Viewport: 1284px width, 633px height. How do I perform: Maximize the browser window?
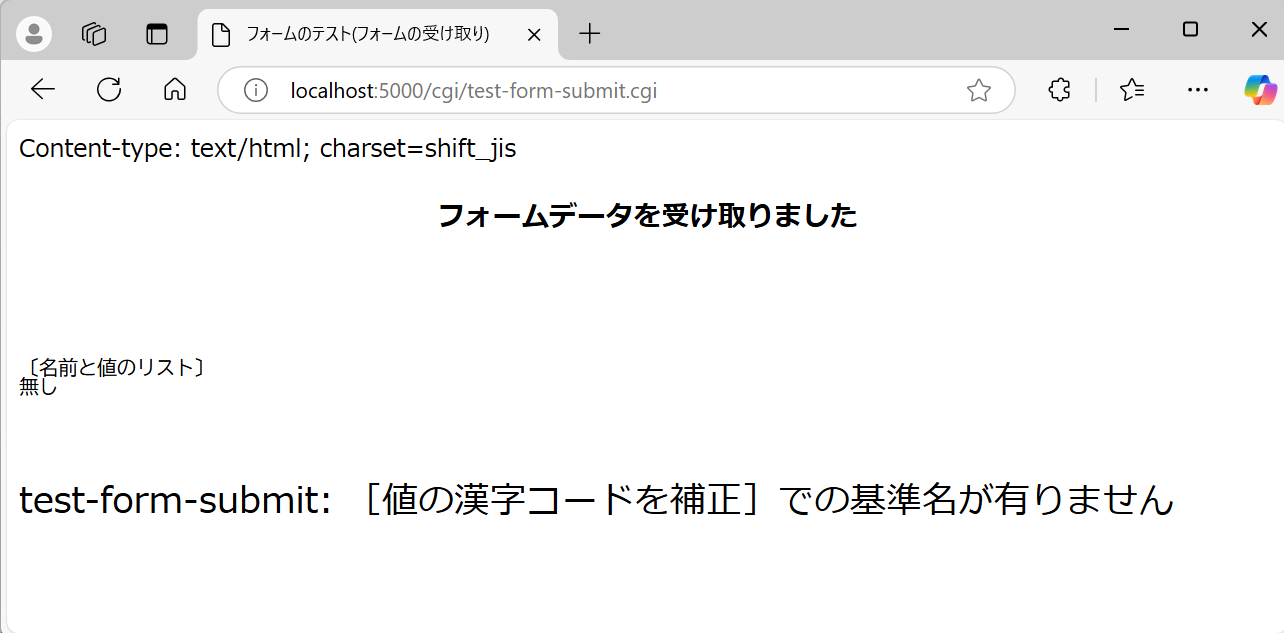[x=1190, y=30]
